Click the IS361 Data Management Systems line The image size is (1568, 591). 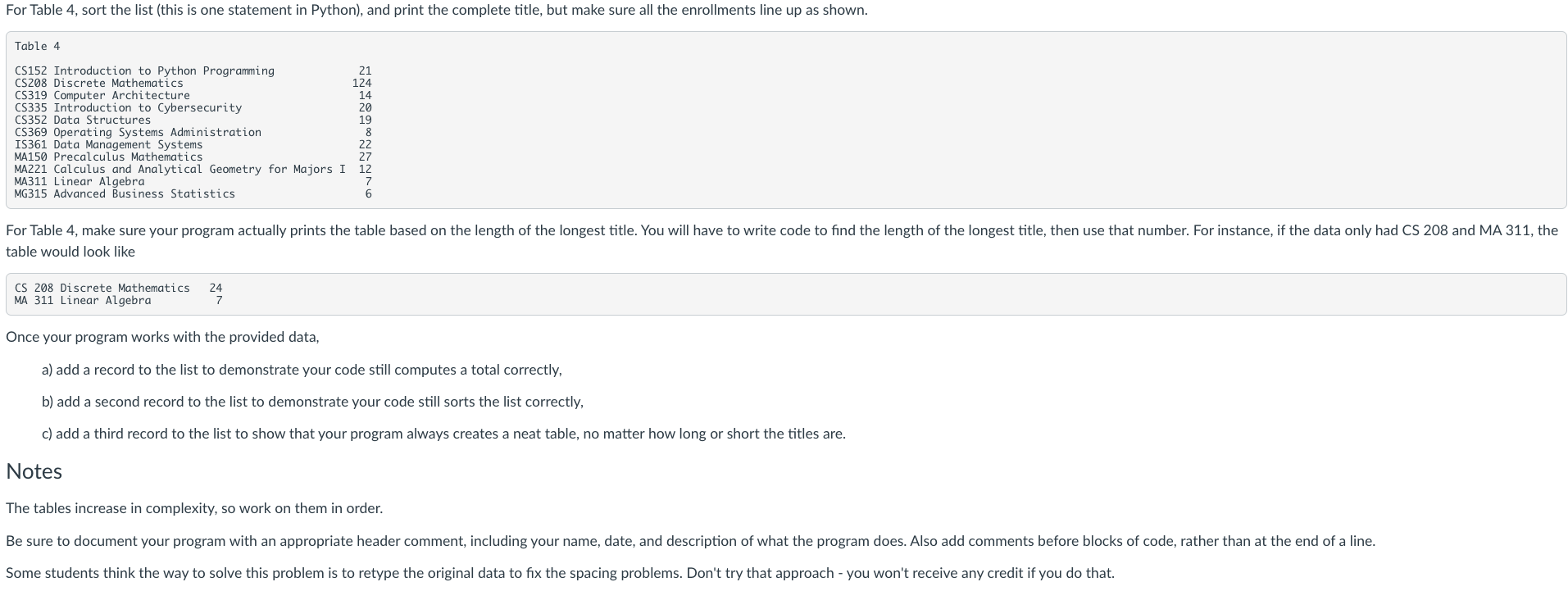(108, 144)
